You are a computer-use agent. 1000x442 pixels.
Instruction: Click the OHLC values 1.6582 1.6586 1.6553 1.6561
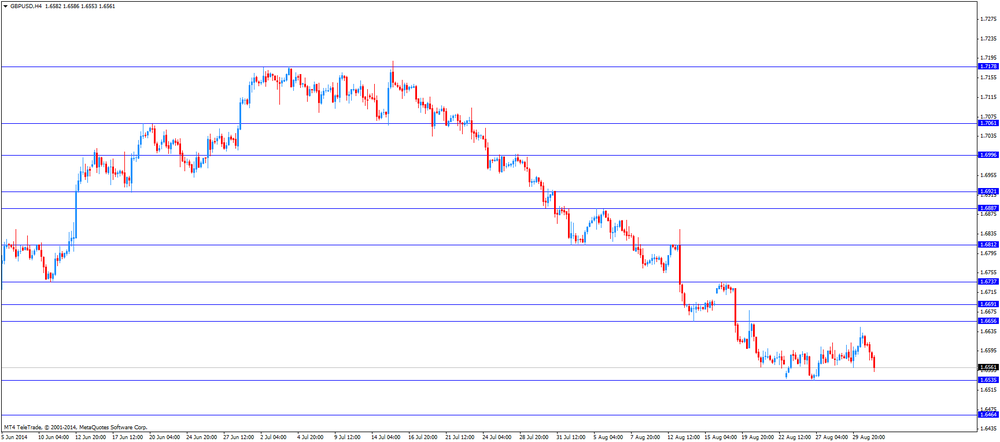click(x=80, y=6)
